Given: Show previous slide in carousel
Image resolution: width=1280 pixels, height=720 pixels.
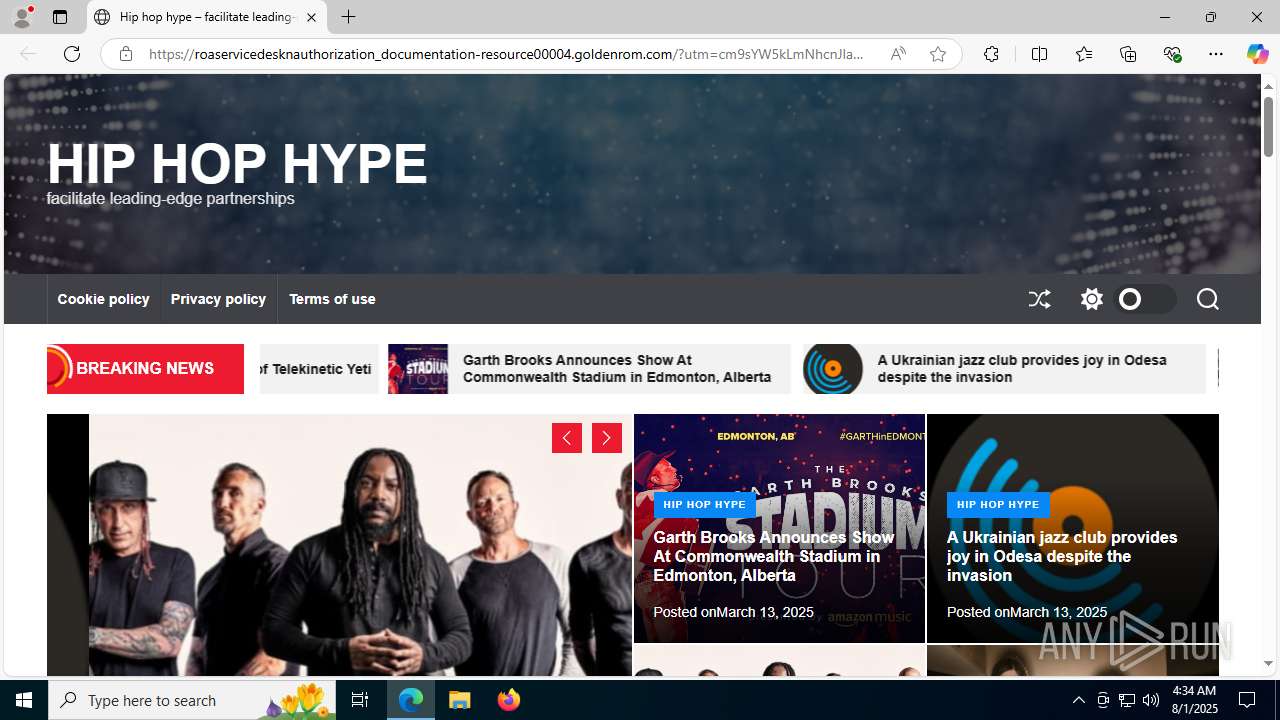Looking at the screenshot, I should pyautogui.click(x=567, y=438).
